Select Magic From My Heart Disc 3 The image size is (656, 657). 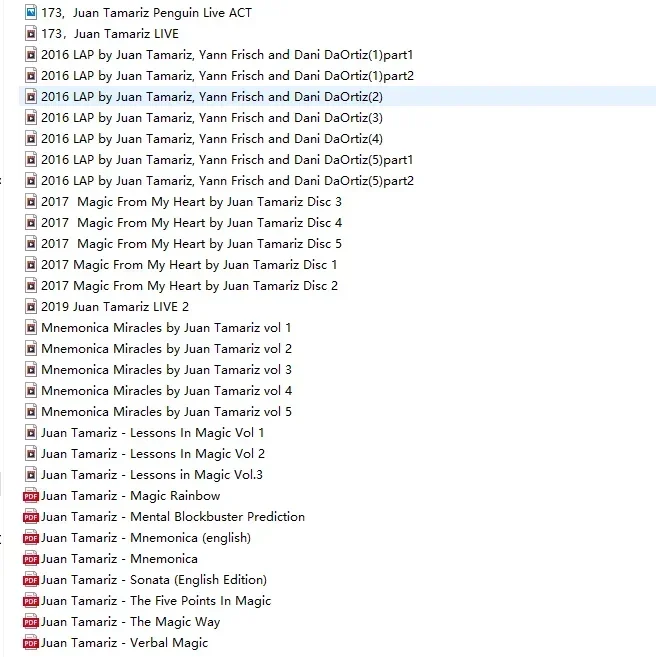191,202
